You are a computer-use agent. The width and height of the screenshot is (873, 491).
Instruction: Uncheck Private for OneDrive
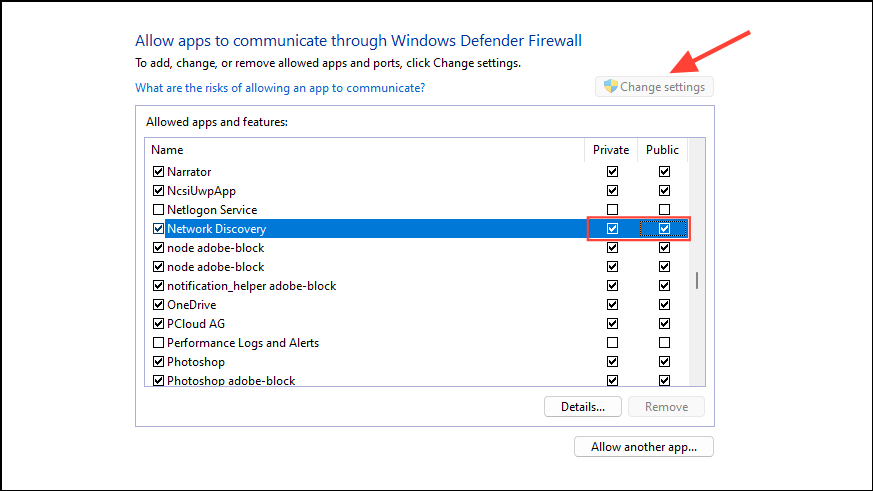[x=612, y=305]
